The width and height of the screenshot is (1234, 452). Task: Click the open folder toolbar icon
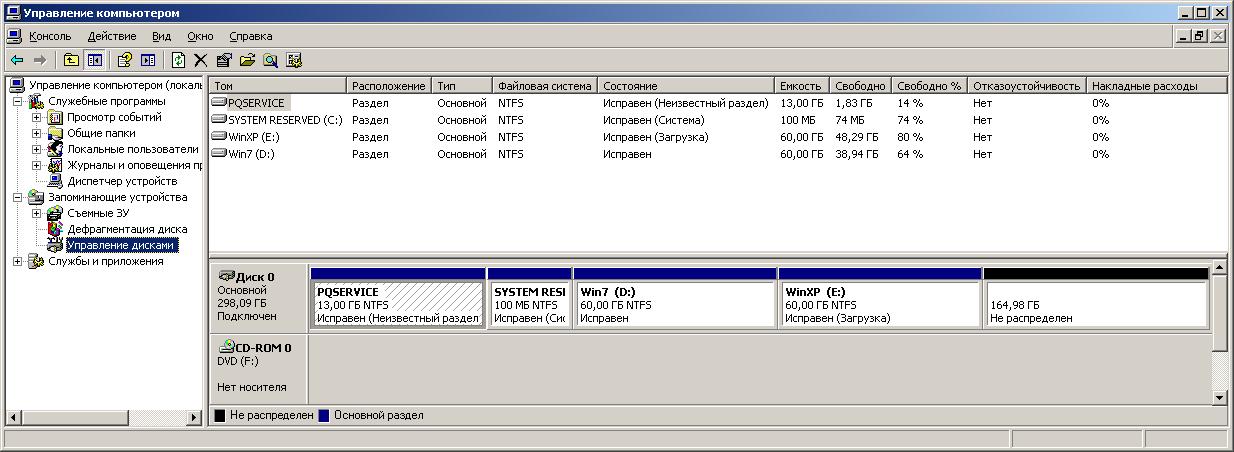[x=247, y=60]
